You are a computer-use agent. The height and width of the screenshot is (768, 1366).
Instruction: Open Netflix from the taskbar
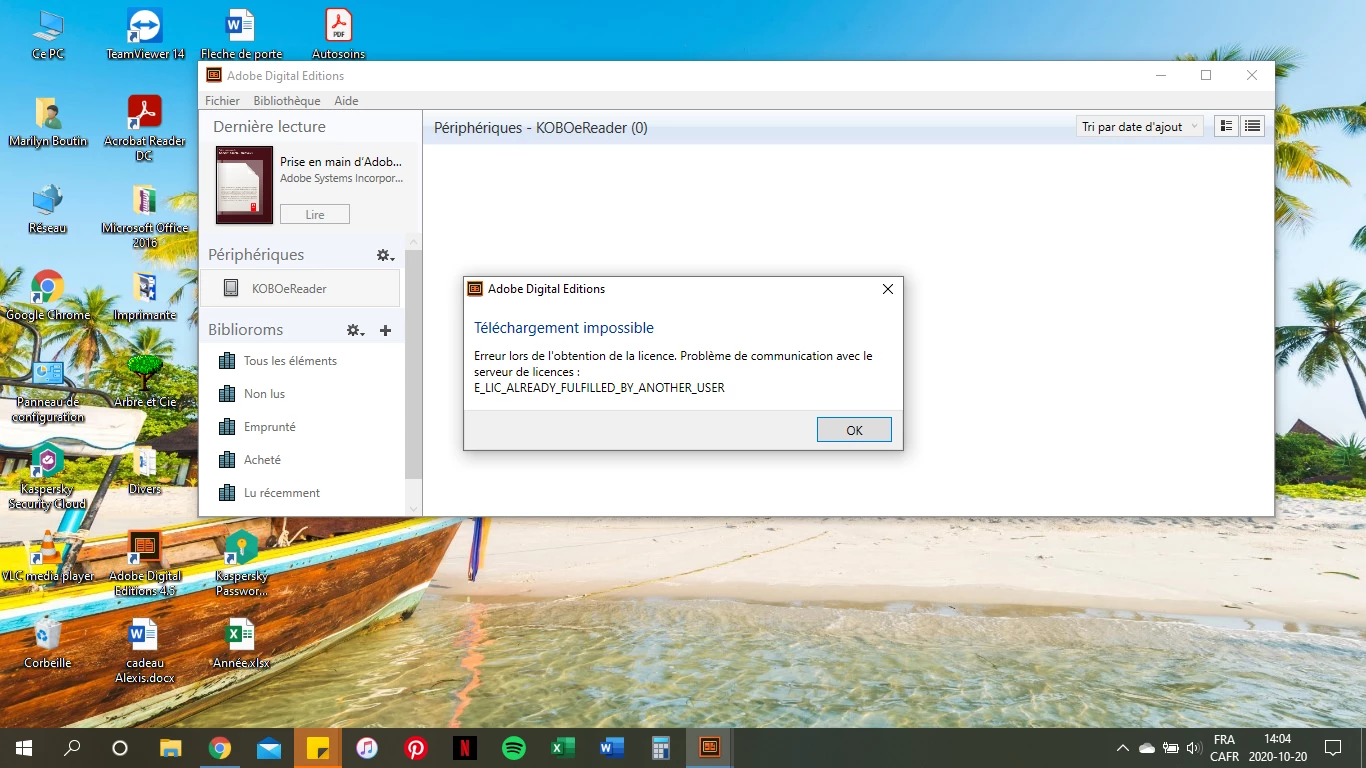[465, 747]
